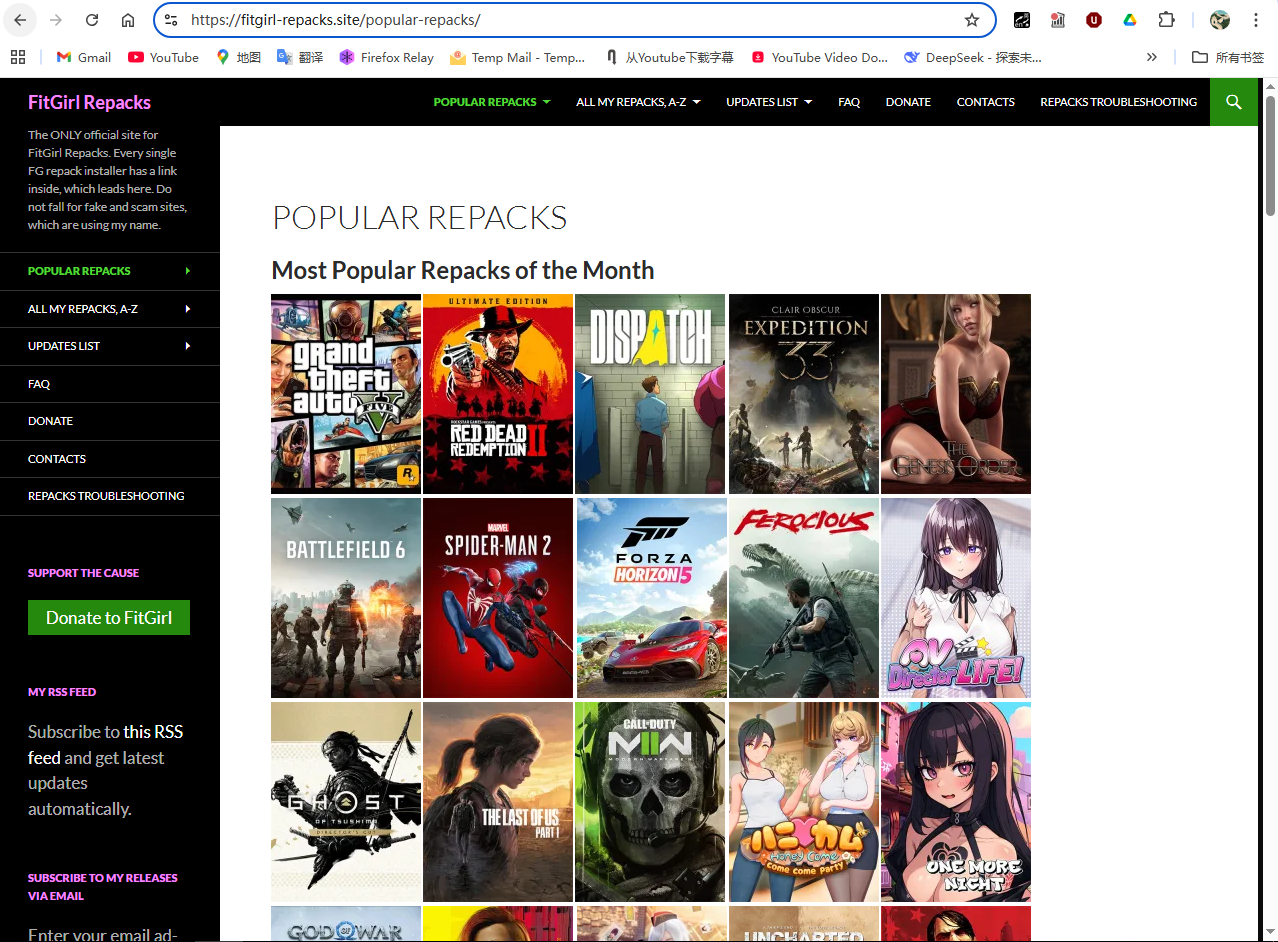Open the Temp Mail bookmark

518,57
